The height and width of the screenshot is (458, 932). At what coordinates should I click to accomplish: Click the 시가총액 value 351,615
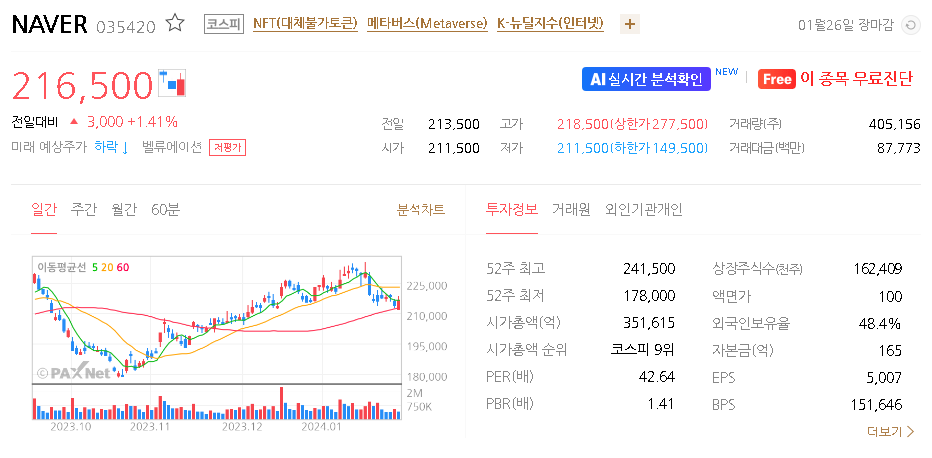click(x=649, y=323)
